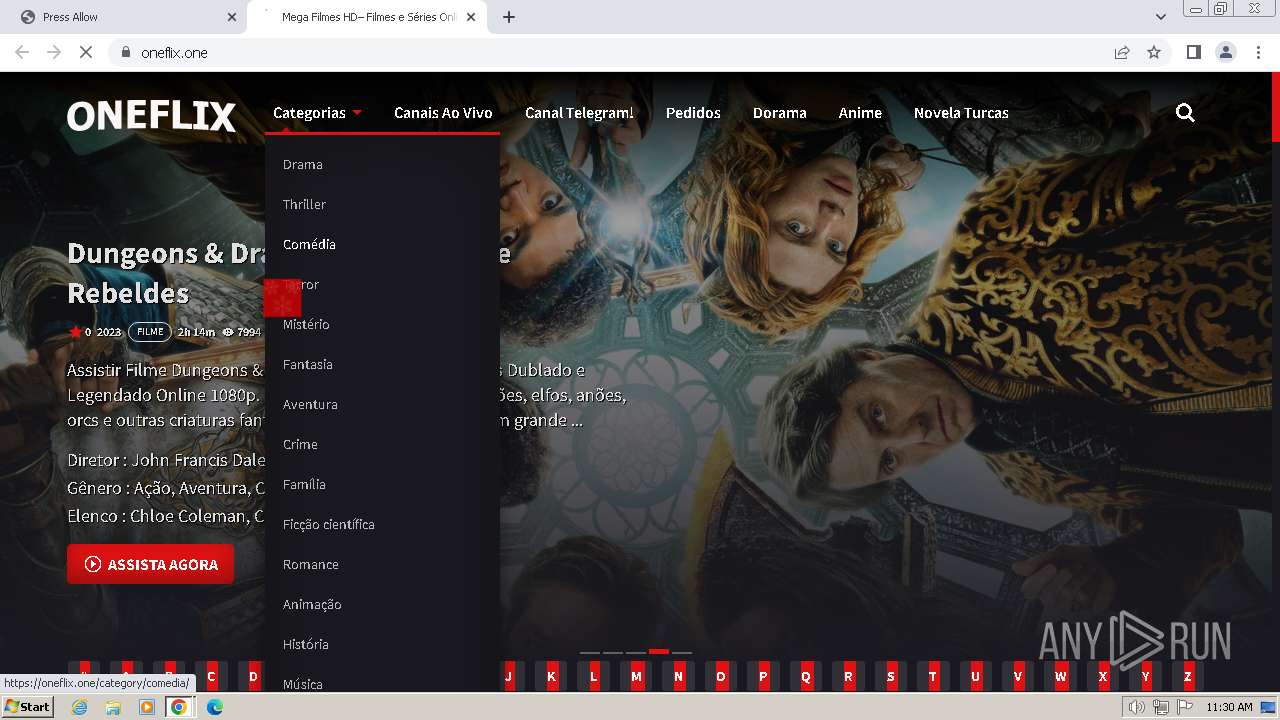The width and height of the screenshot is (1280, 720).
Task: Pick the Crime category
Action: 300,444
